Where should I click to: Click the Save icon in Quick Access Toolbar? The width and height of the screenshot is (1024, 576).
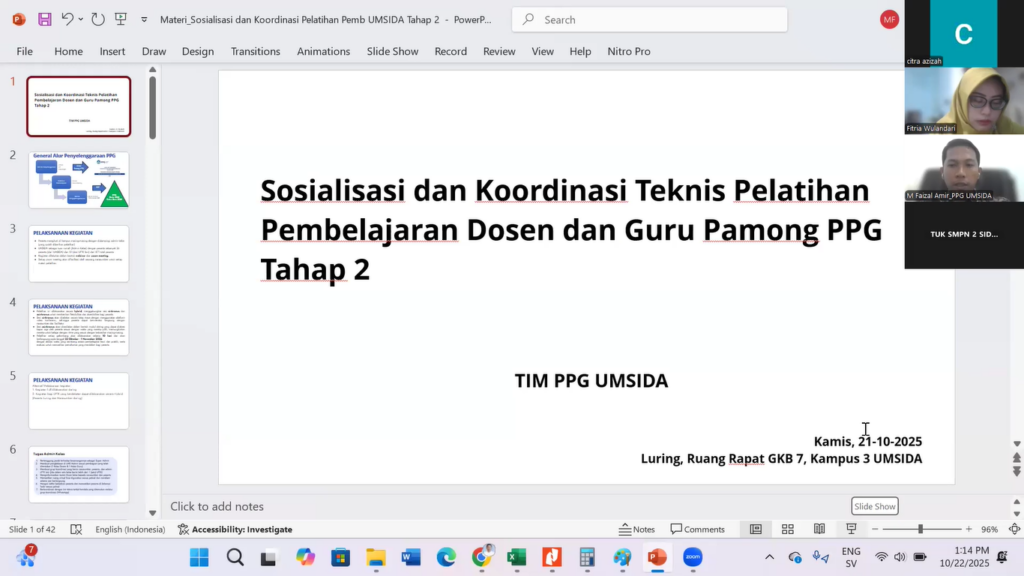pyautogui.click(x=44, y=19)
